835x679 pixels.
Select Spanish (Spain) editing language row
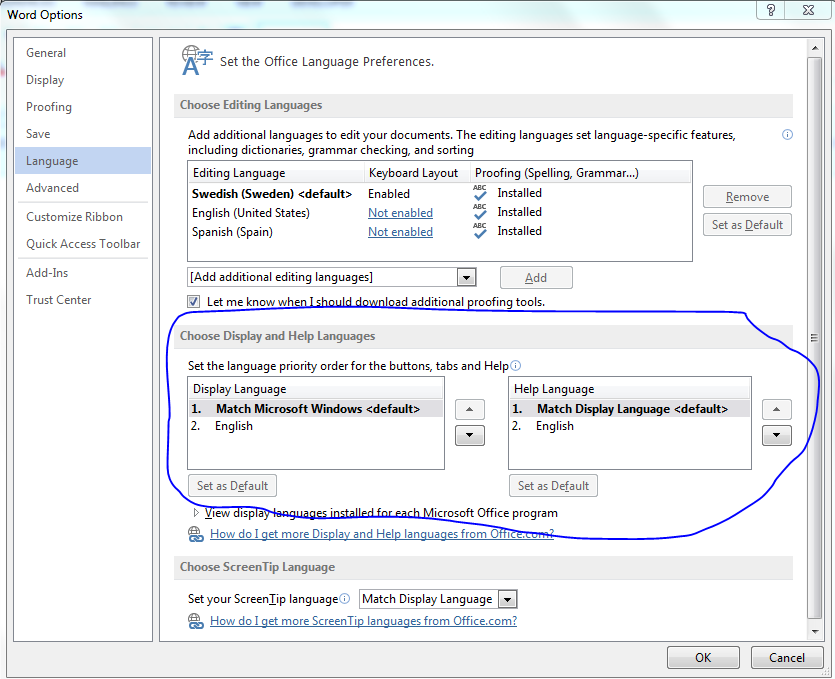click(x=439, y=232)
